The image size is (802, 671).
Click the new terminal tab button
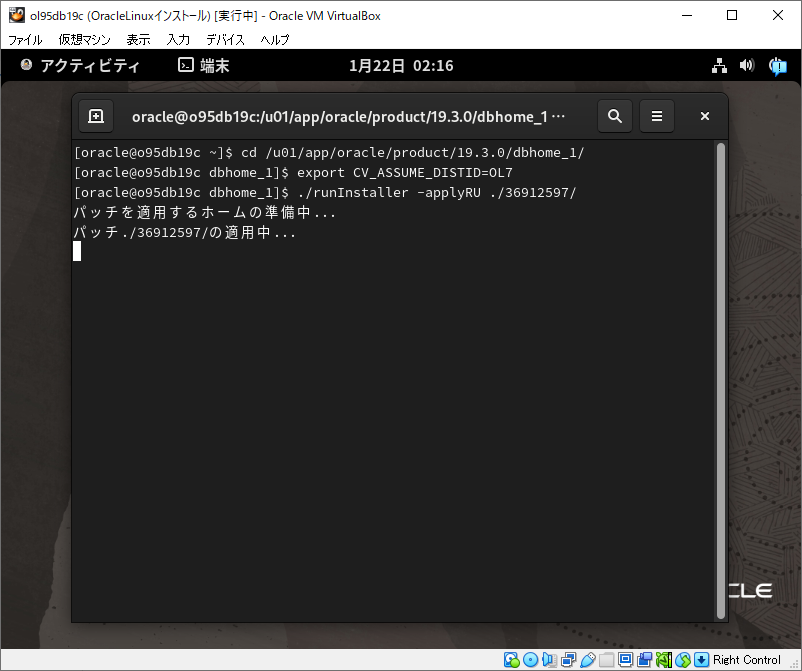click(x=96, y=116)
